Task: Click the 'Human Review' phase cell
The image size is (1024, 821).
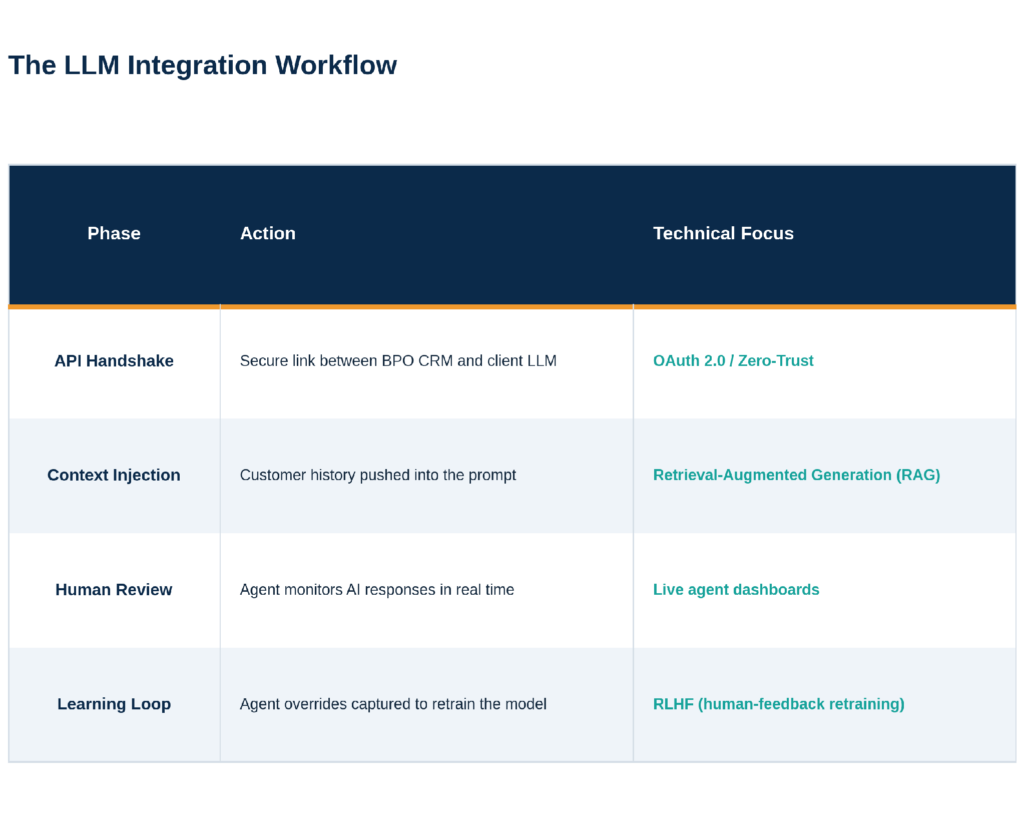Action: pos(114,589)
